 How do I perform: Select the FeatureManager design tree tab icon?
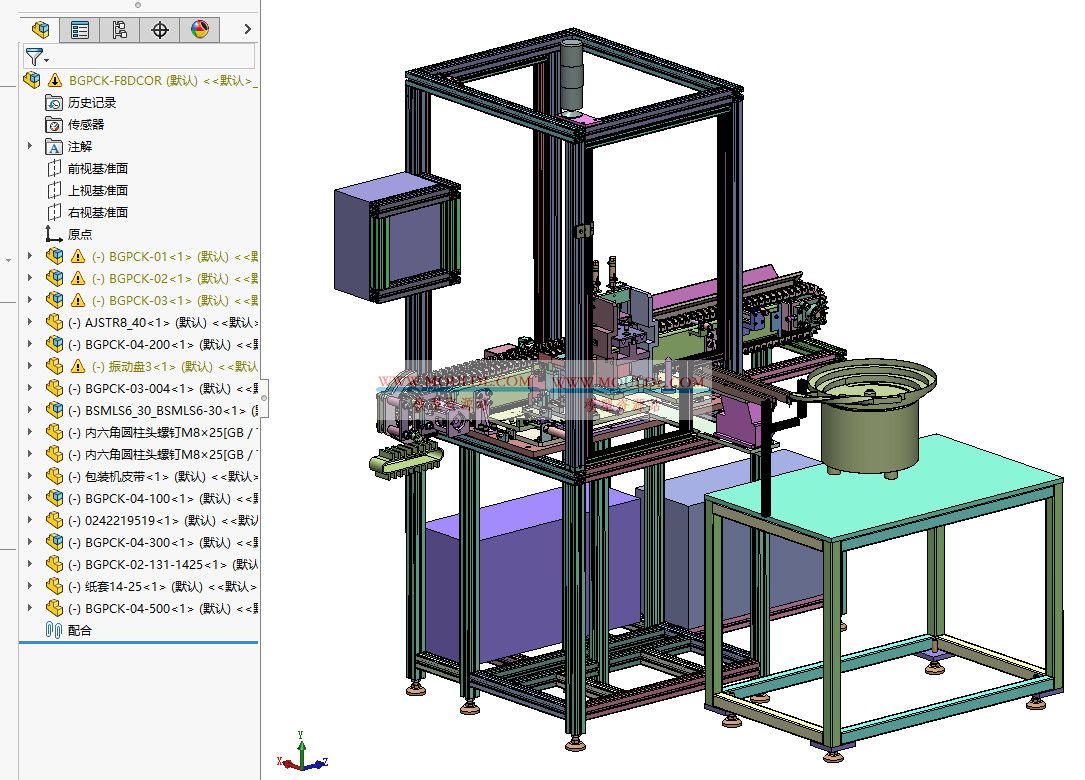[x=40, y=29]
